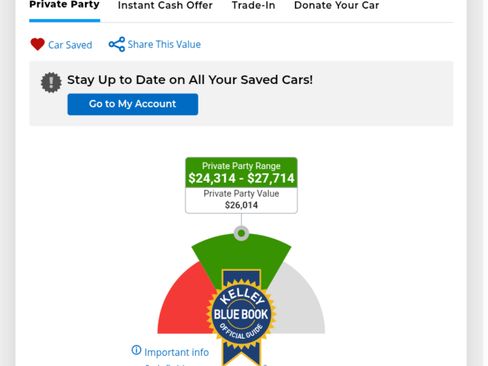Click the share network icon
Viewport: 488px width, 366px height.
[117, 44]
